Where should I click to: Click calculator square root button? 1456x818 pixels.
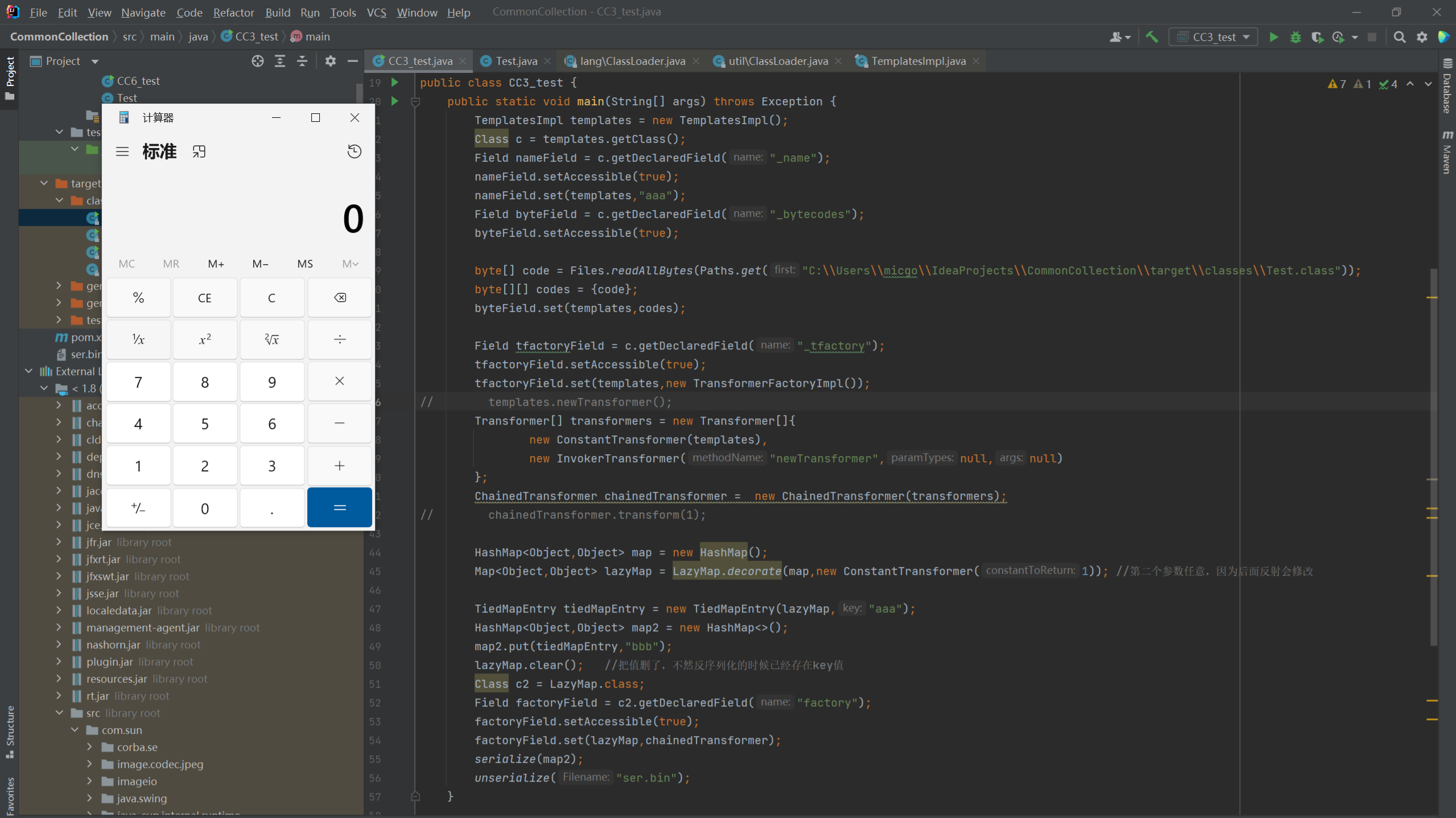[272, 340]
